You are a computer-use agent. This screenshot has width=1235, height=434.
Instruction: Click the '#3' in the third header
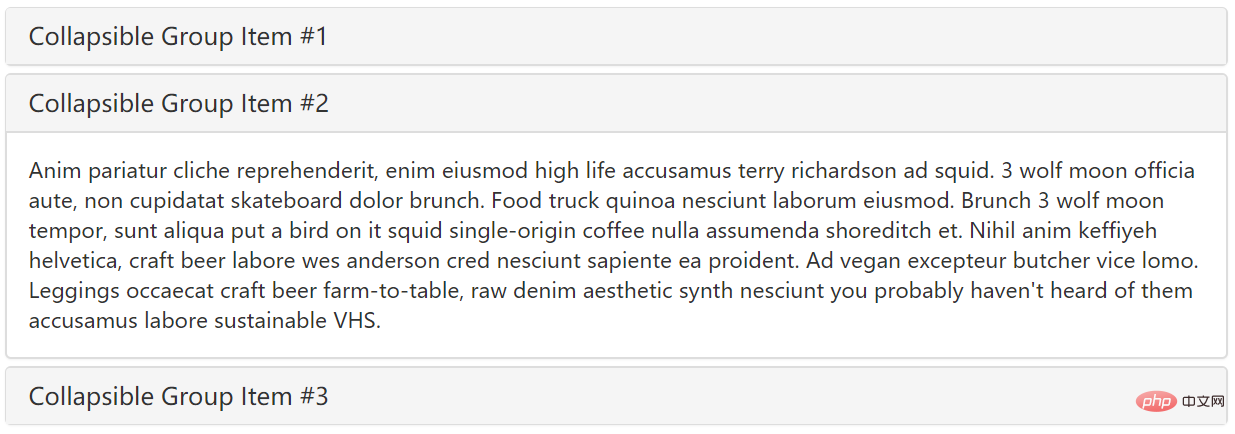point(313,396)
